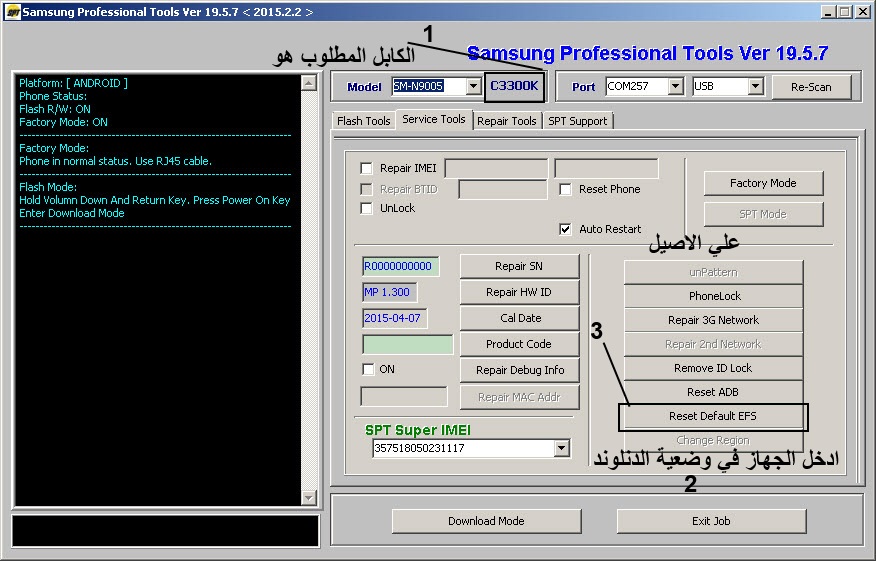
Task: Click the C3300K cable label
Action: coord(514,86)
